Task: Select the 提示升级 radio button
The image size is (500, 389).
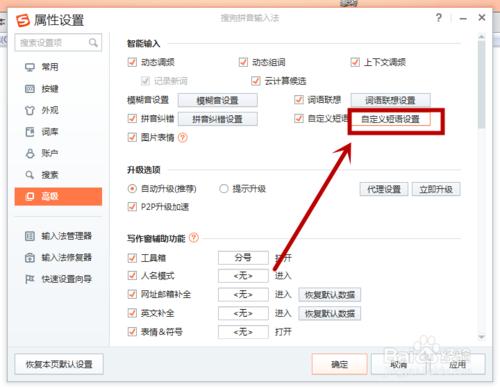Action: tap(223, 189)
